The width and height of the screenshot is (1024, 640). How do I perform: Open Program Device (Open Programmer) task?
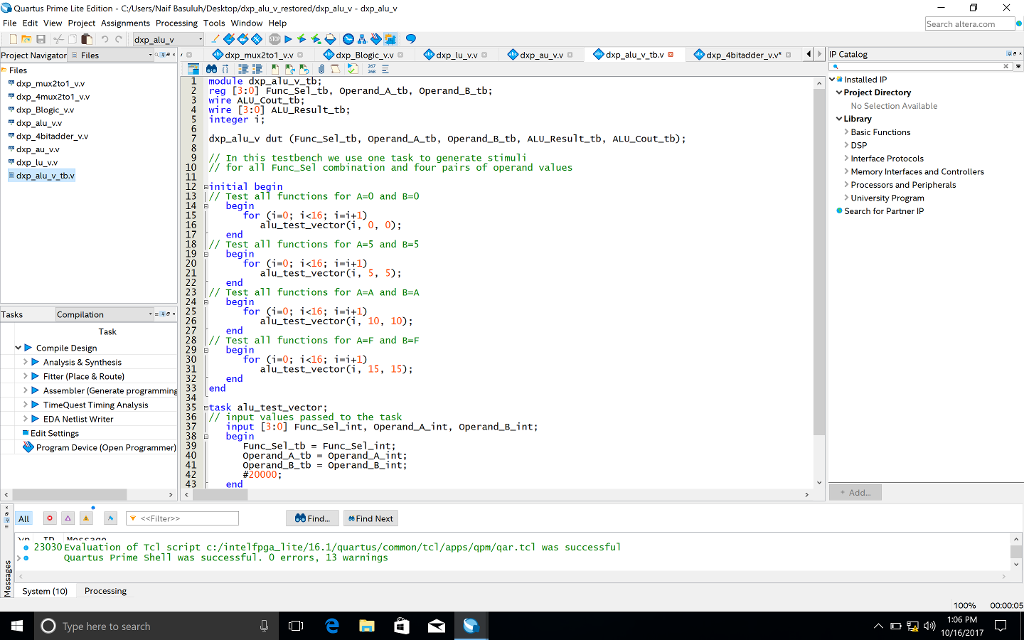pyautogui.click(x=106, y=448)
